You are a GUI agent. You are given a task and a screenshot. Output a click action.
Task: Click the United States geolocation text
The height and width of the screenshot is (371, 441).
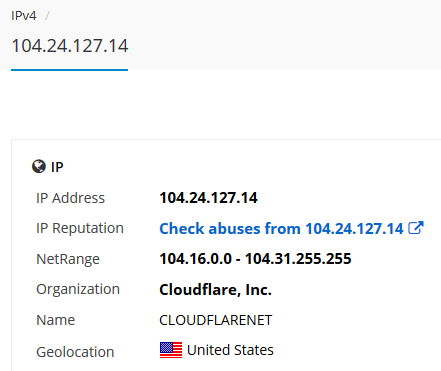[230, 350]
